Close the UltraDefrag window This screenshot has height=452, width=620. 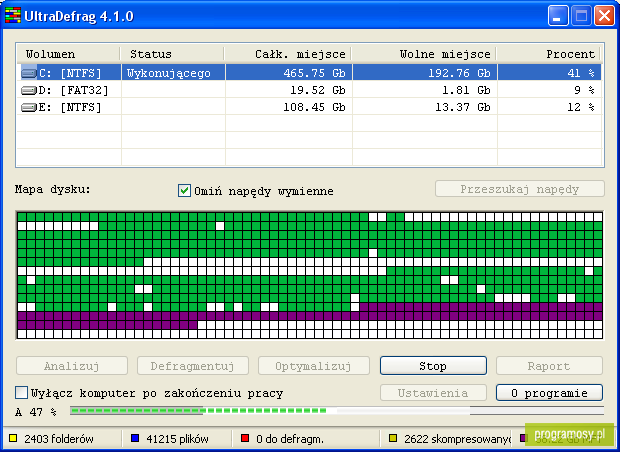pyautogui.click(x=605, y=16)
